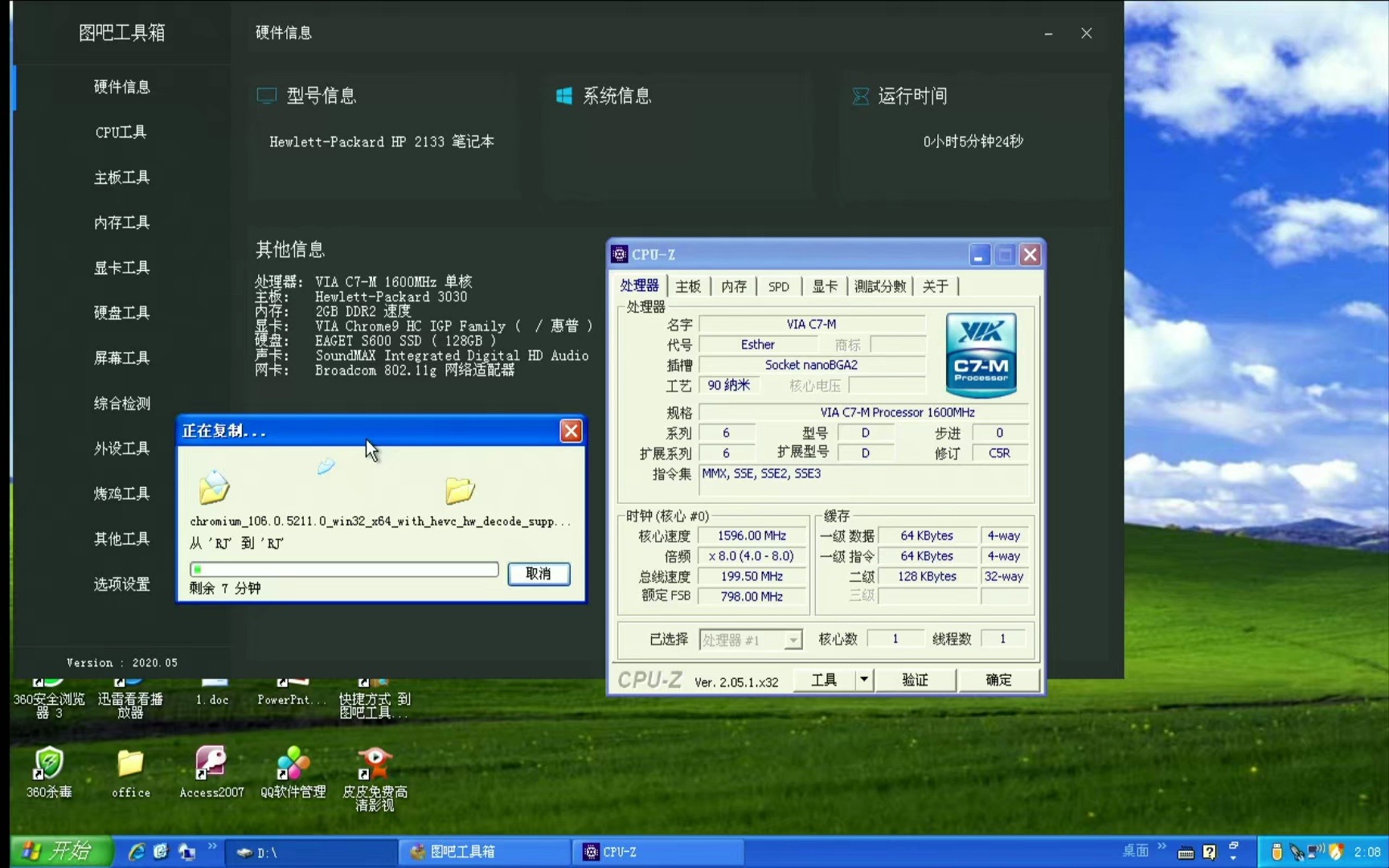Click the CPU-Z title bar icon
The width and height of the screenshot is (1389, 868).
click(x=619, y=254)
